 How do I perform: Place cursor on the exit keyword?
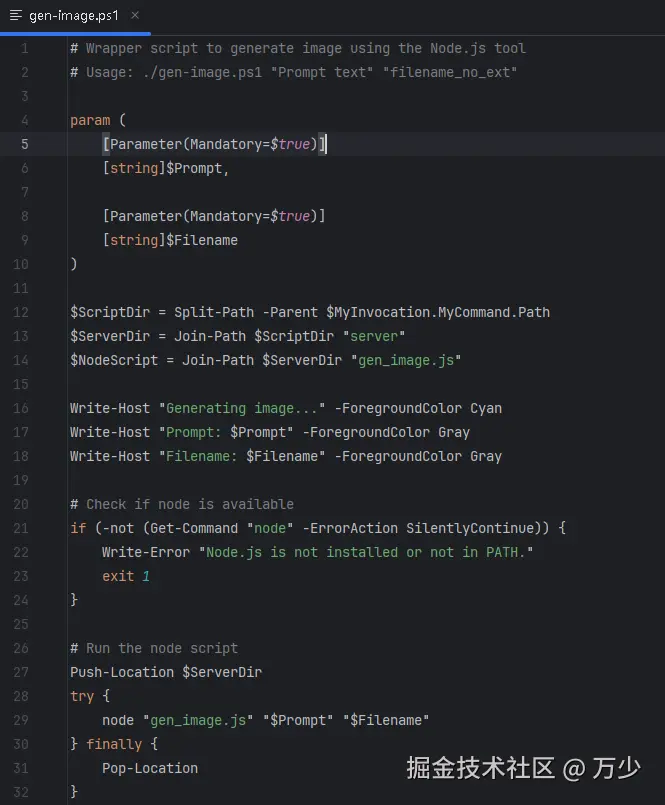[x=118, y=576]
